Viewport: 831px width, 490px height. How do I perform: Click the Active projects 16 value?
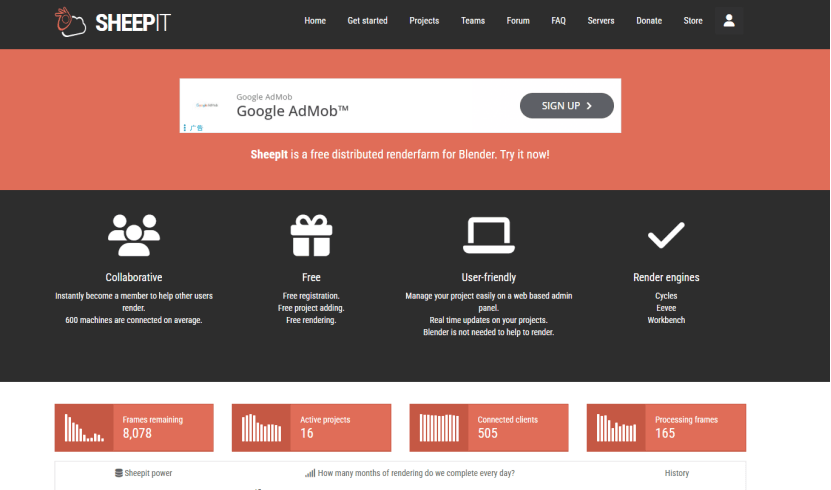click(307, 433)
